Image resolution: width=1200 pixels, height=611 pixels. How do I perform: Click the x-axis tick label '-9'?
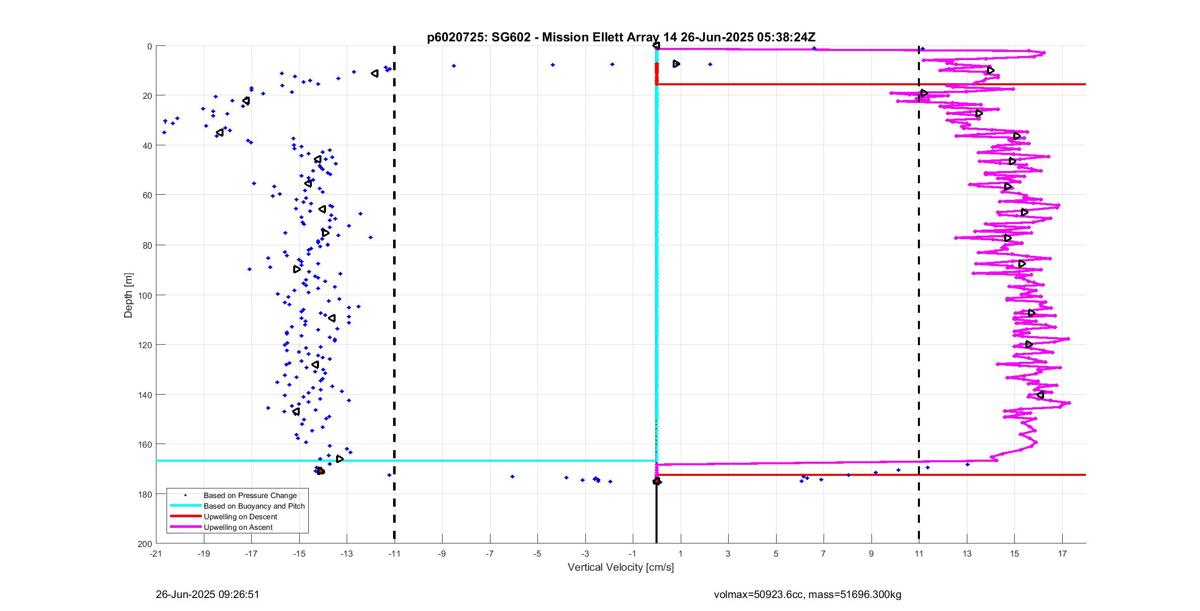click(442, 553)
